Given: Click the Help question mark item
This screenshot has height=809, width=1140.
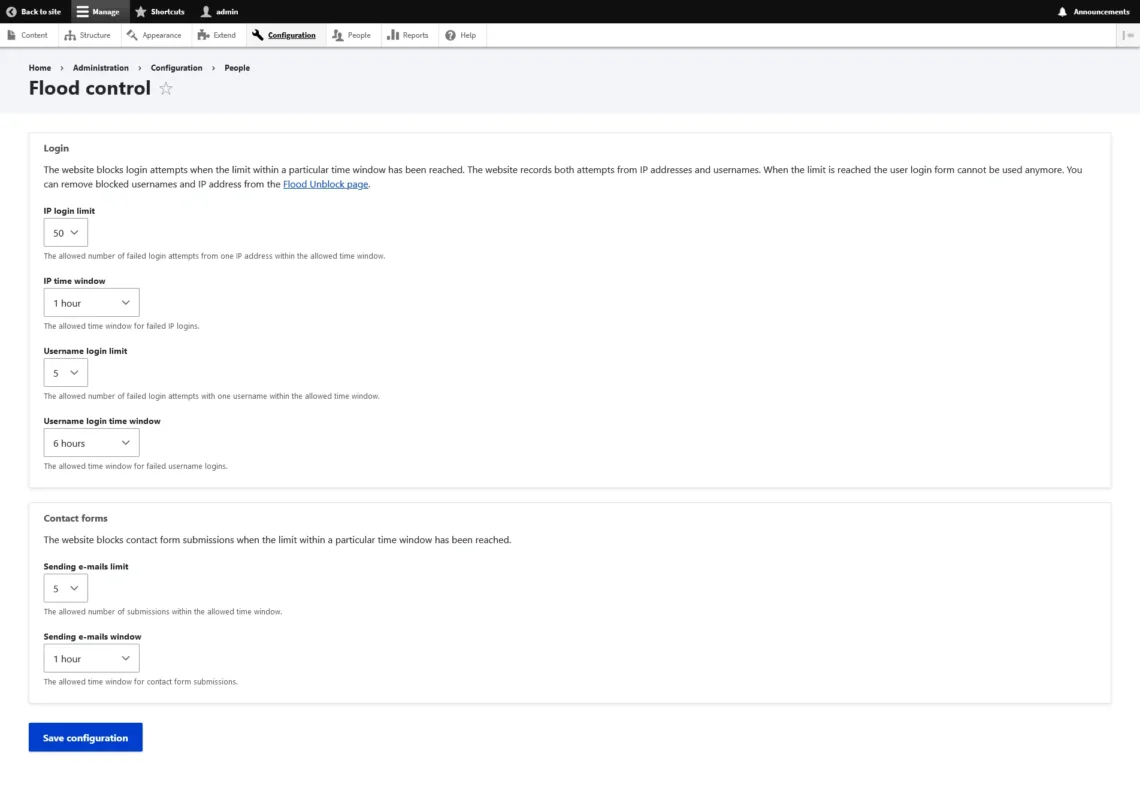Looking at the screenshot, I should 460,35.
